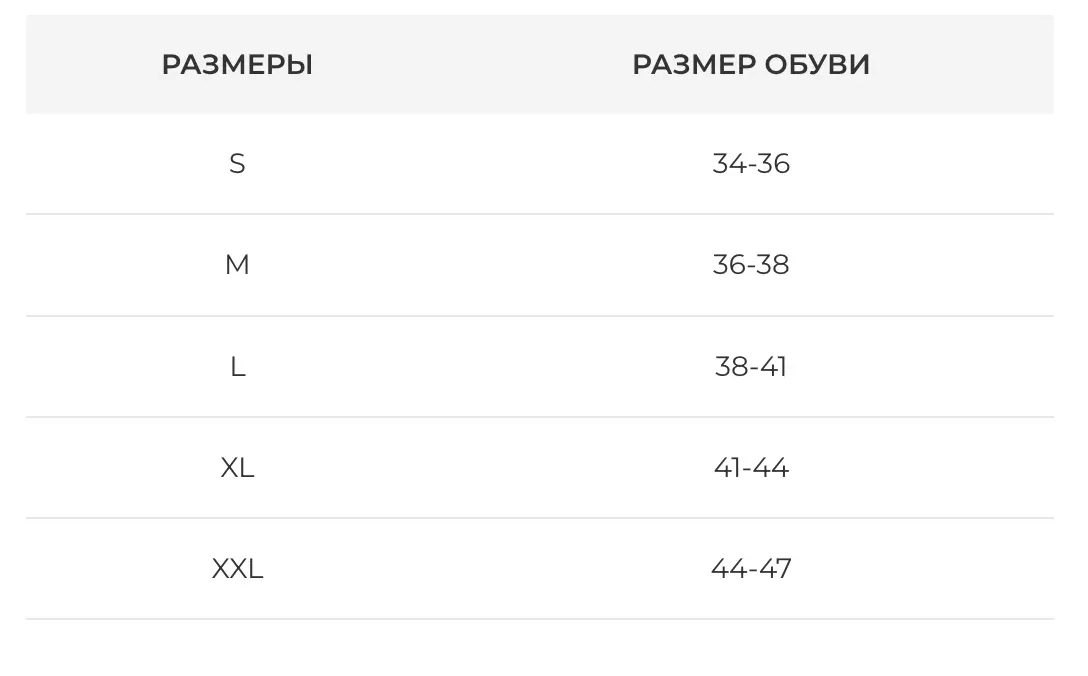Select the M size cell
This screenshot has height=676, width=1088.
[x=237, y=265]
